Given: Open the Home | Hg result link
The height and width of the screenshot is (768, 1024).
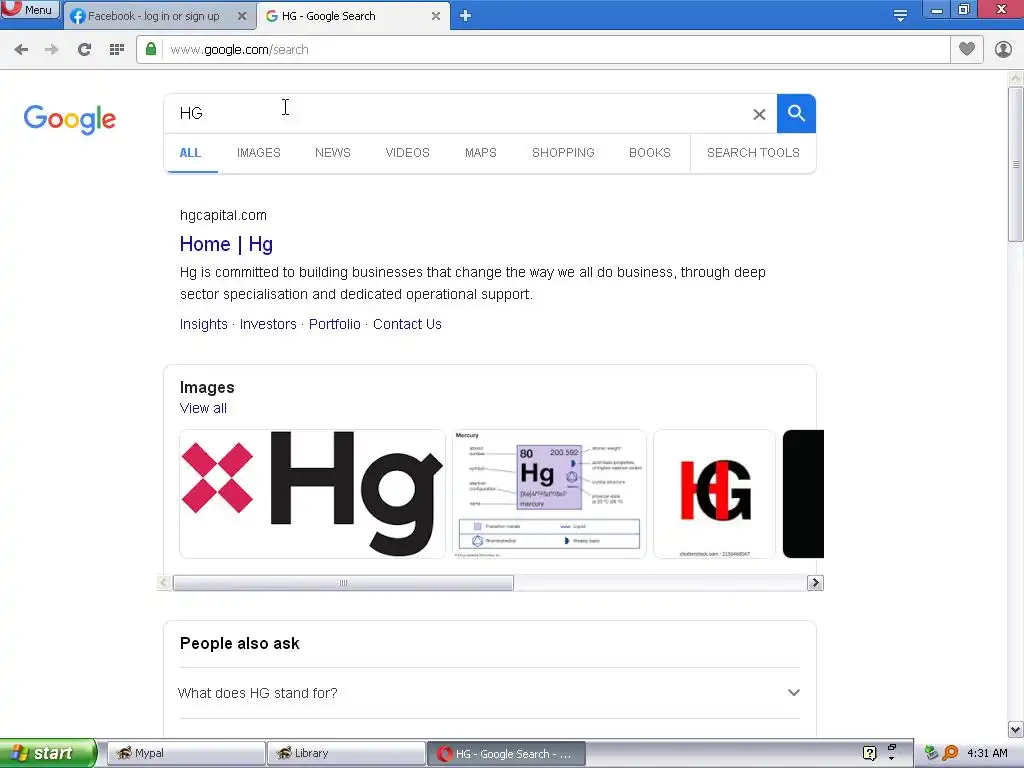Looking at the screenshot, I should [226, 244].
